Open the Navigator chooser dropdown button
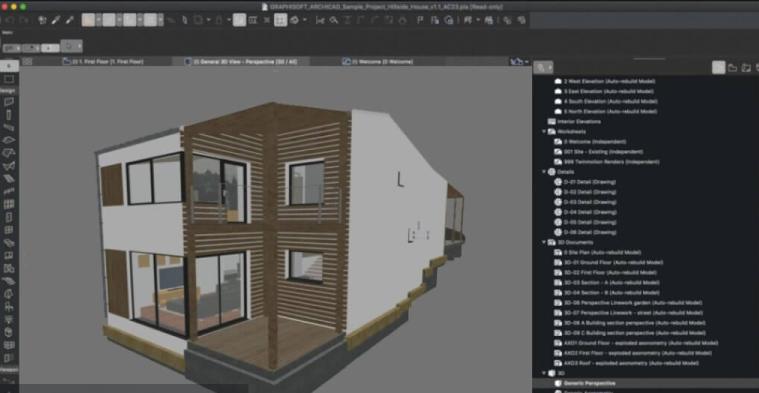 pos(544,67)
